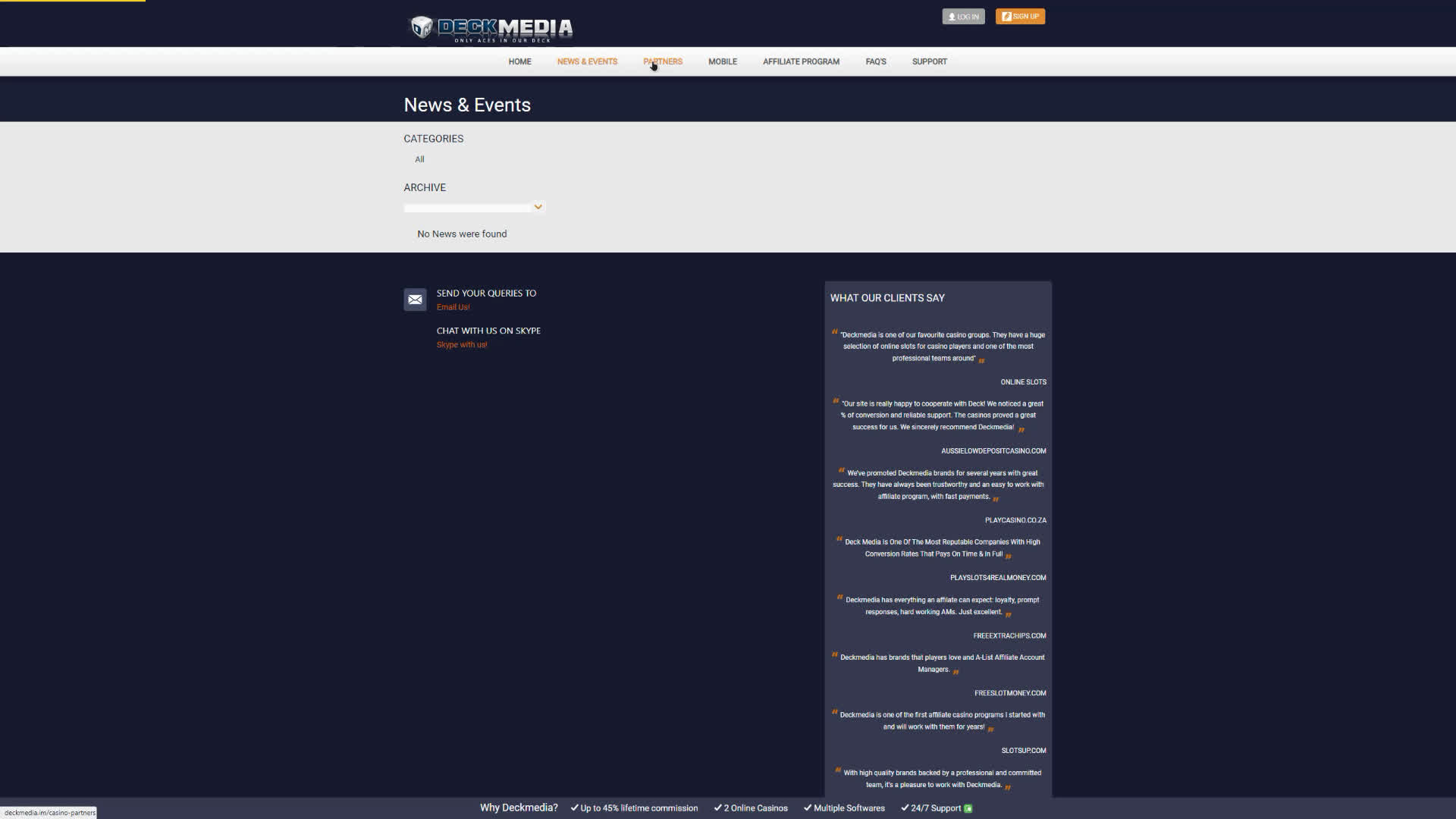Open the Home menu item

click(519, 61)
